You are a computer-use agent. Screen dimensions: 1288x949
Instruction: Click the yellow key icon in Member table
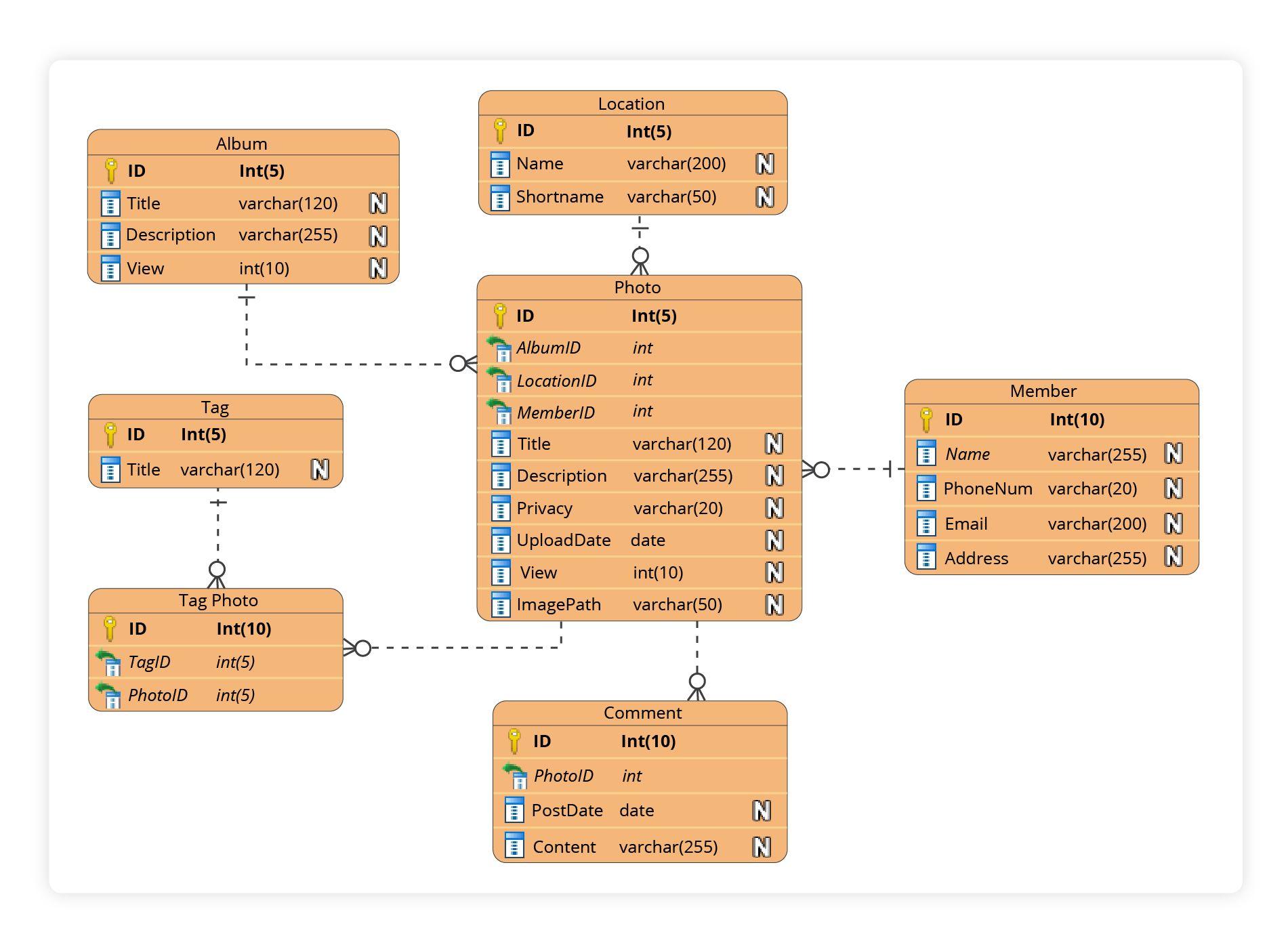[926, 420]
